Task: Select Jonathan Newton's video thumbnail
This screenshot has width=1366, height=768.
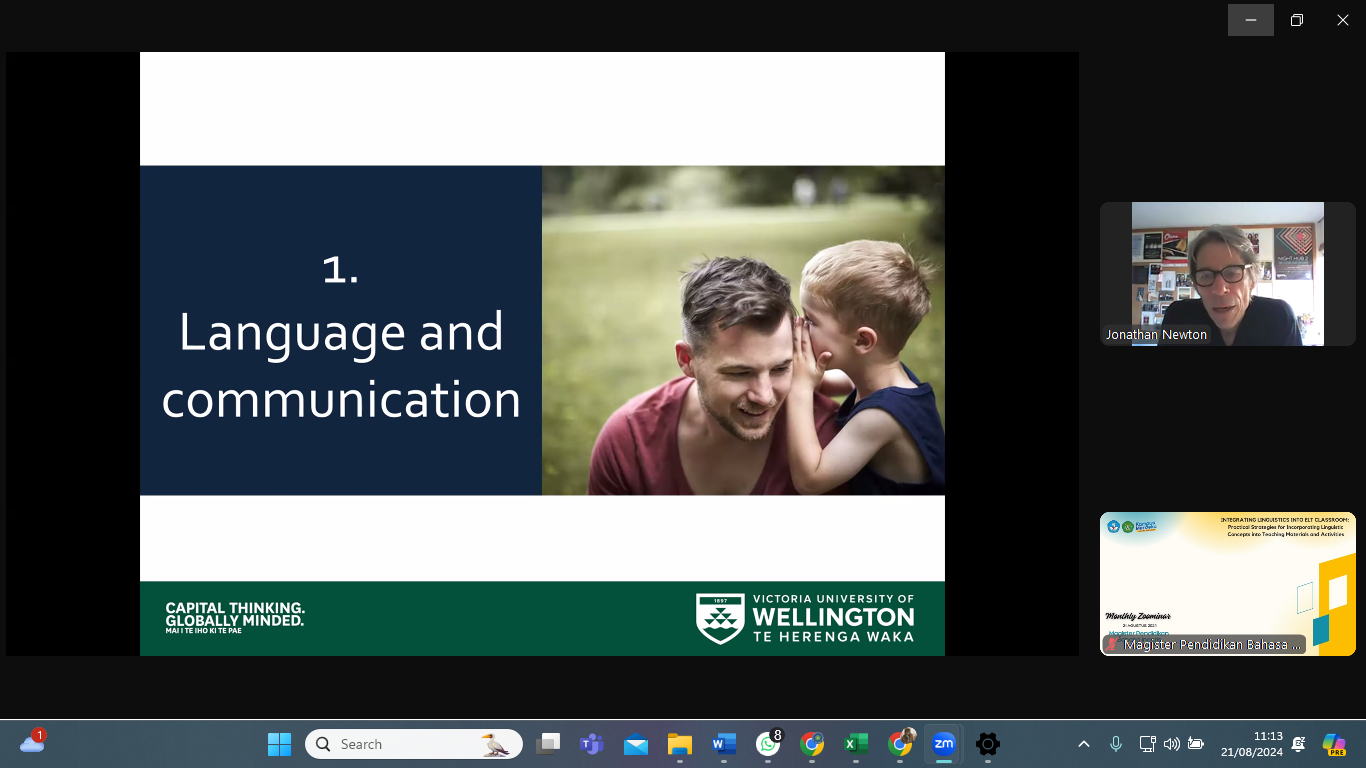Action: click(1227, 274)
